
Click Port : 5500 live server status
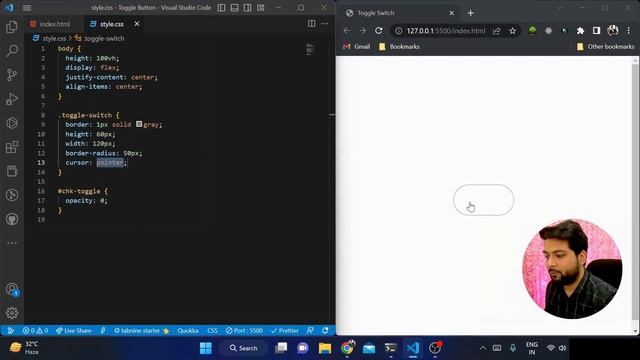[244, 331]
